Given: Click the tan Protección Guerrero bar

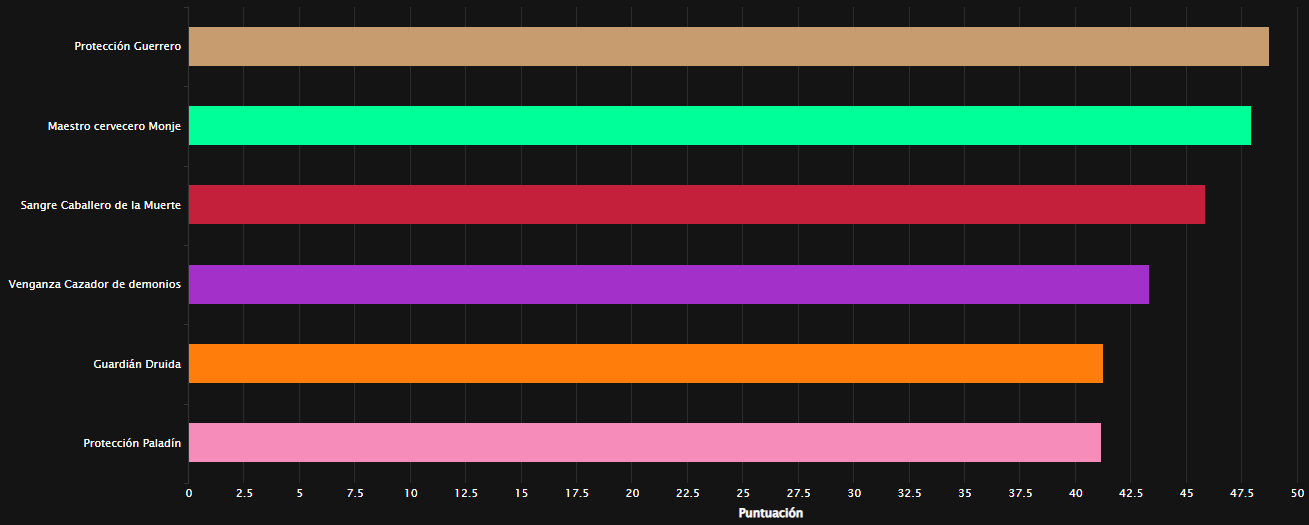Looking at the screenshot, I should pos(728,47).
